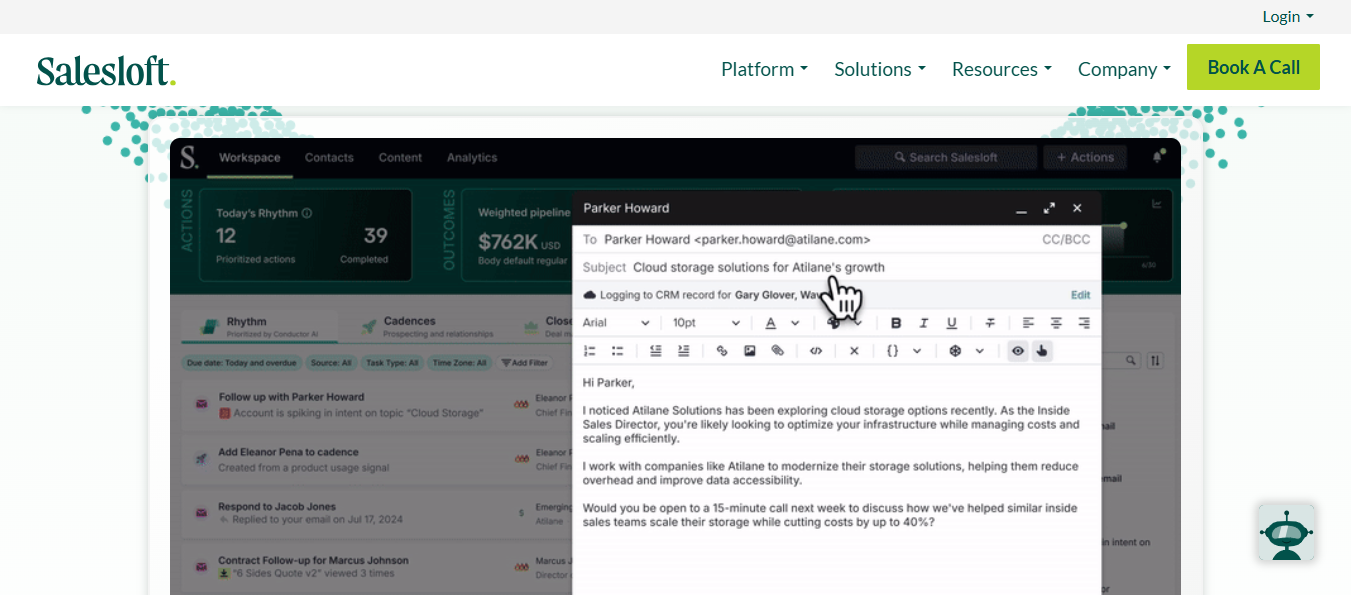Open the Company menu dropdown

[1124, 69]
